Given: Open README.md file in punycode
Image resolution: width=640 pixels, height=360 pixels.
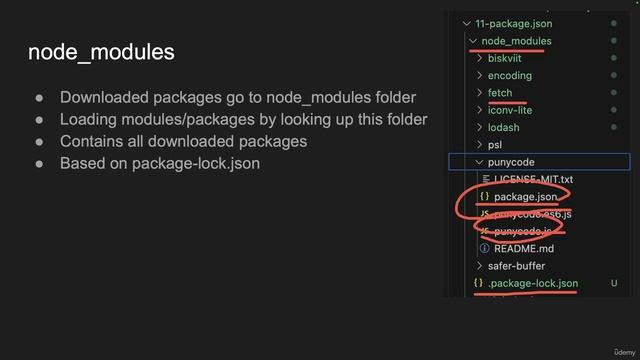Looking at the screenshot, I should point(524,249).
